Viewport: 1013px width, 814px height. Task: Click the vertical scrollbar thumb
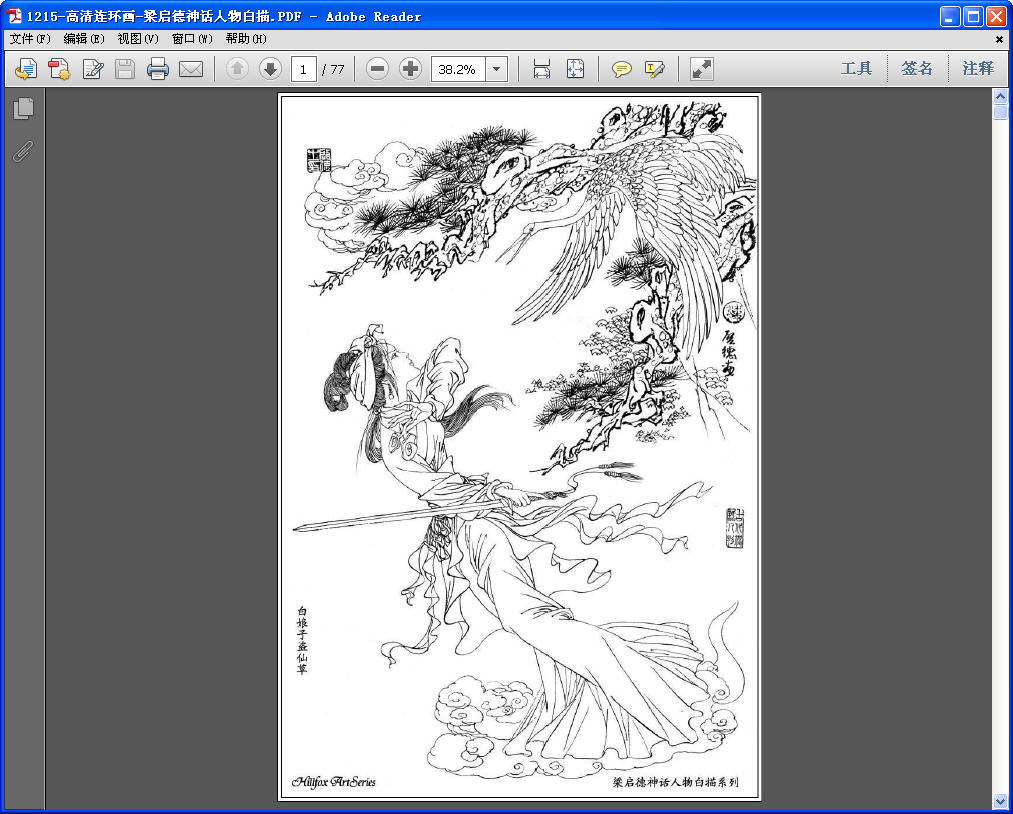[1000, 112]
